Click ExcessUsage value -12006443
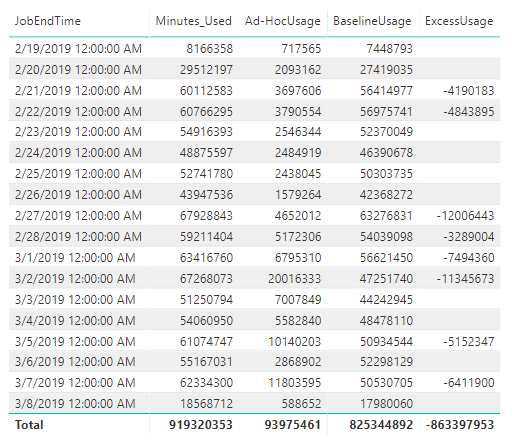521x441 pixels. (x=465, y=216)
